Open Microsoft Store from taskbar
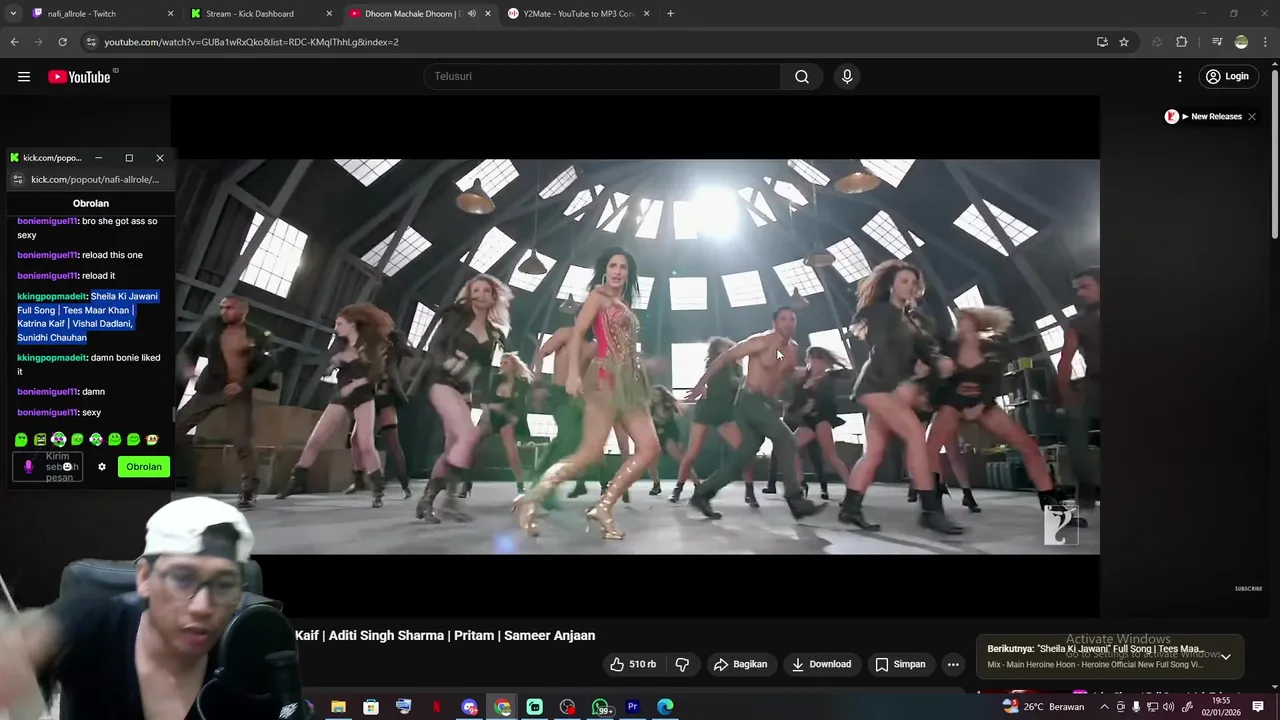 pyautogui.click(x=371, y=707)
